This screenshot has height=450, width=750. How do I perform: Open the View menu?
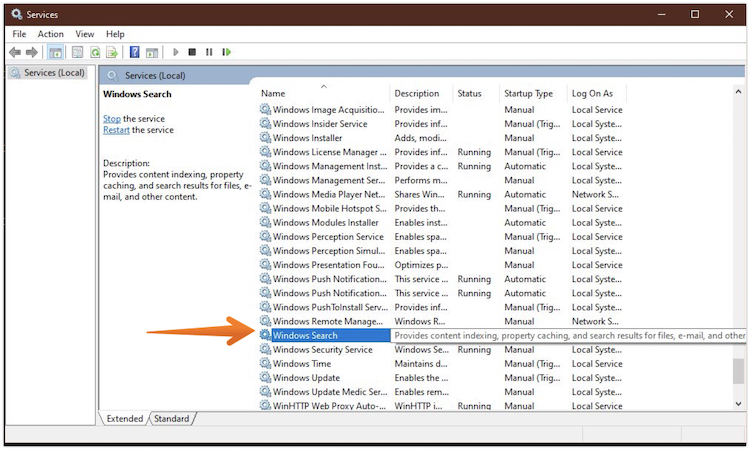pos(87,34)
